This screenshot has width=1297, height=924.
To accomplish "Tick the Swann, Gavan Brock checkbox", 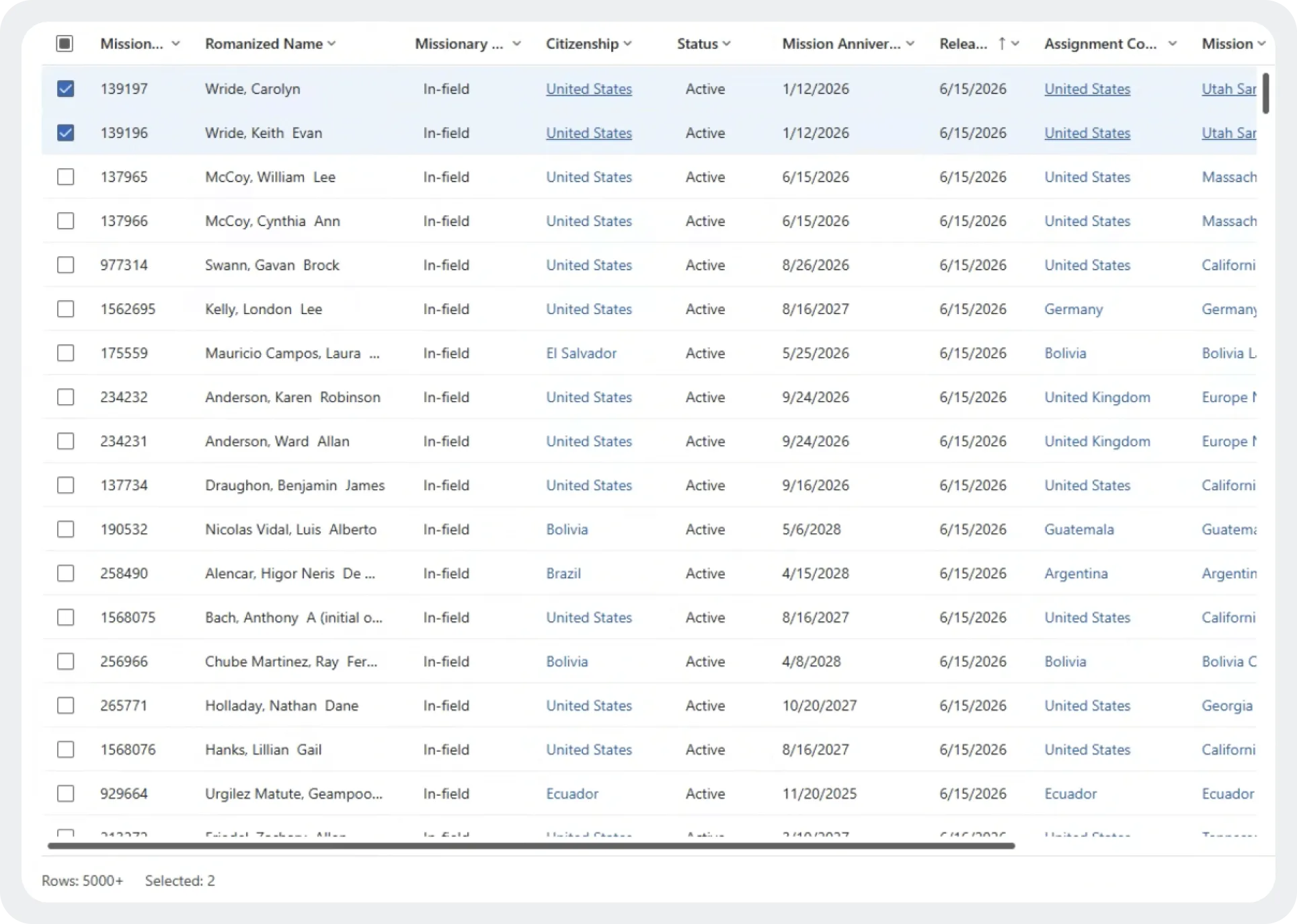I will click(x=65, y=265).
